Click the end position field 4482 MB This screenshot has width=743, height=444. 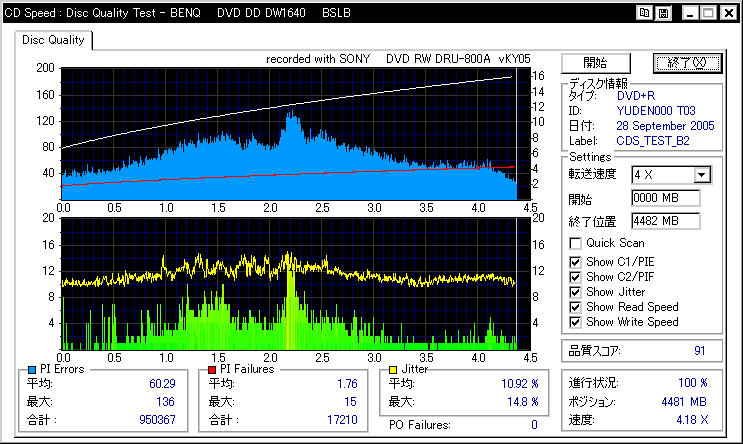click(x=666, y=221)
